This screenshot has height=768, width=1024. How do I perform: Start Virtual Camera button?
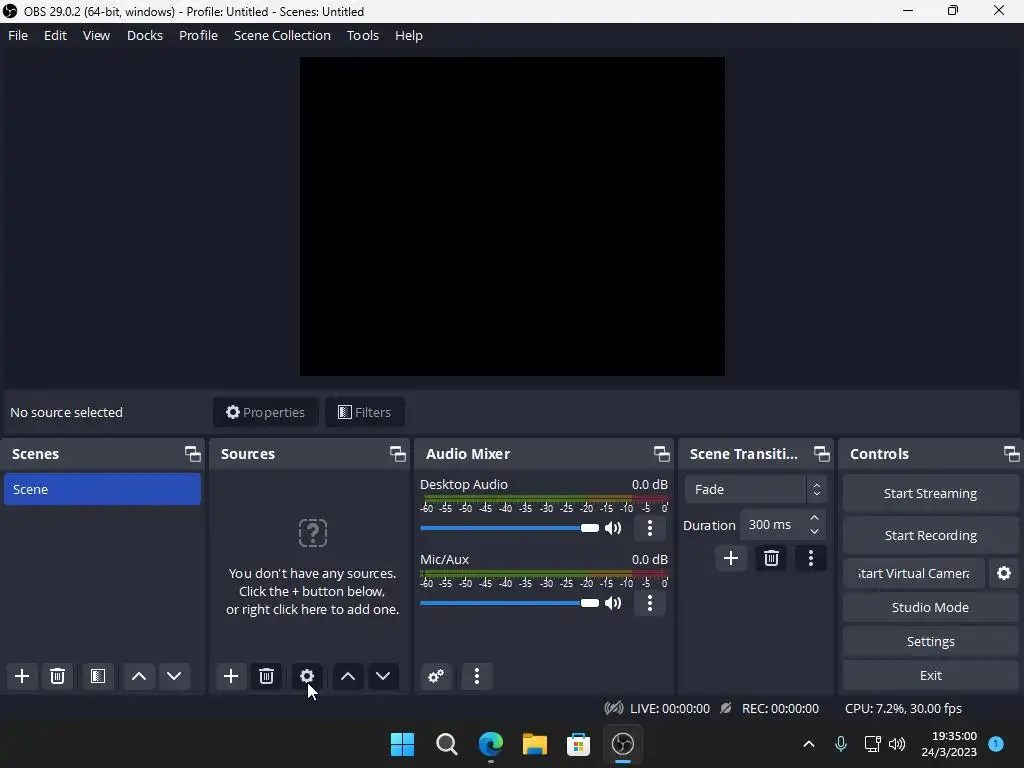tap(914, 573)
